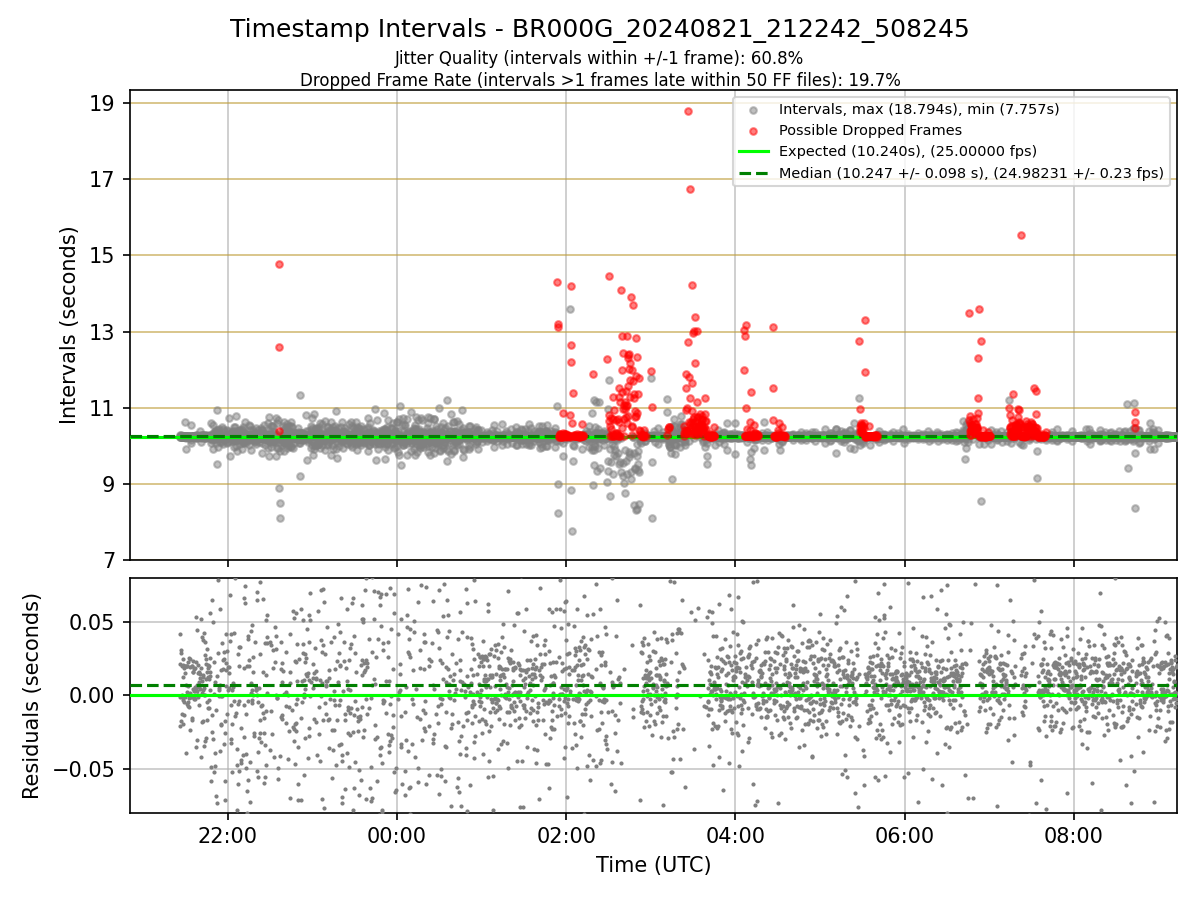
Task: Click the highest red dropped-frame point near 18.8s
Action: click(x=688, y=111)
